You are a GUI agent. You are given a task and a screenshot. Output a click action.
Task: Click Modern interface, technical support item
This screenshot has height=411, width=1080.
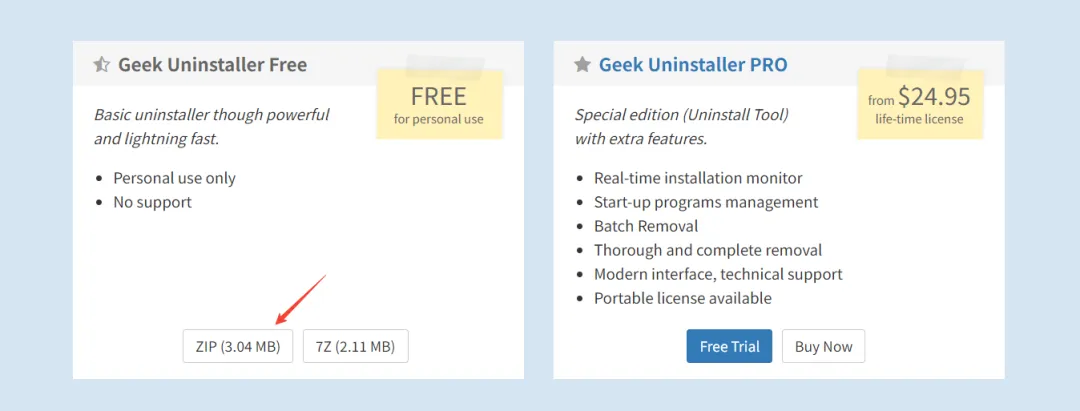[x=718, y=275]
